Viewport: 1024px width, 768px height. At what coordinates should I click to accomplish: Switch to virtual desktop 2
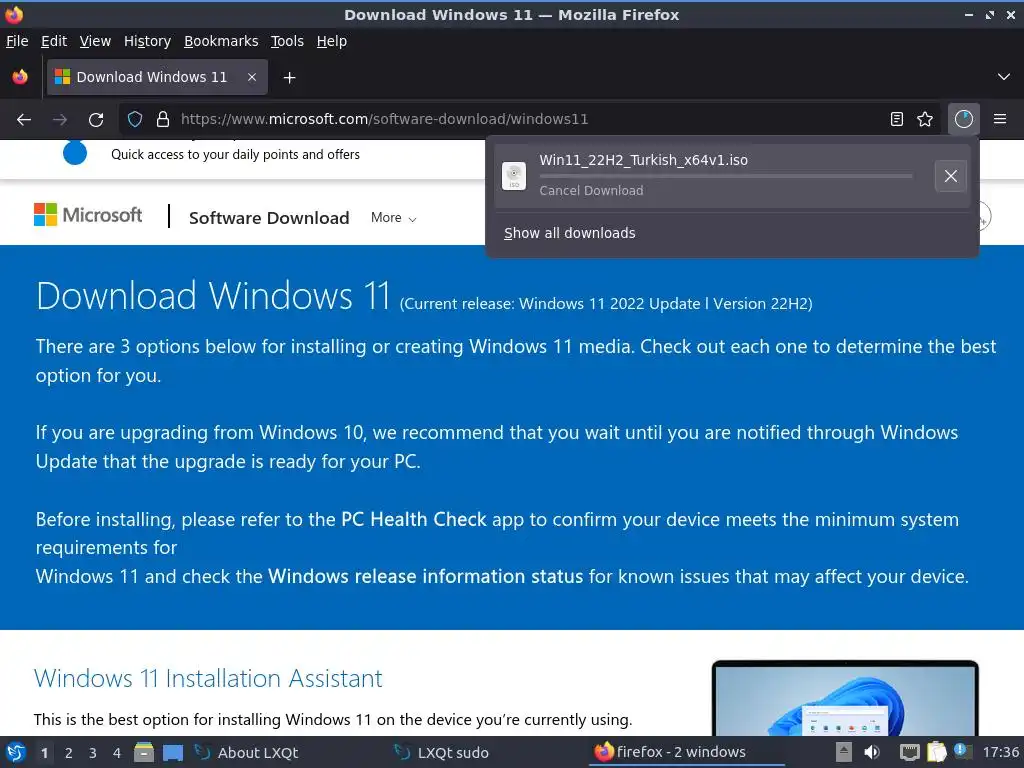click(x=69, y=753)
